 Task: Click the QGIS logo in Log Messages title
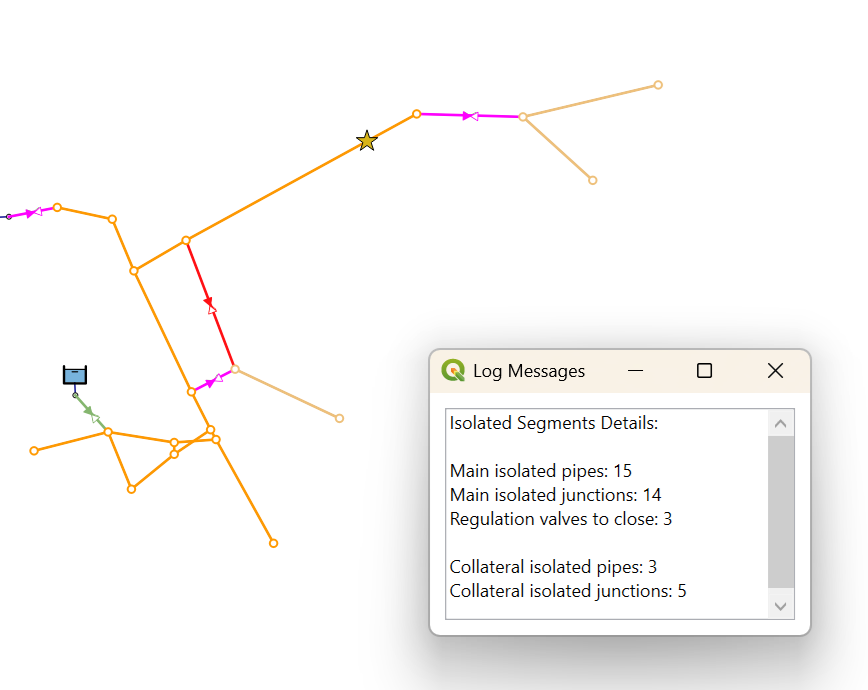click(x=453, y=371)
